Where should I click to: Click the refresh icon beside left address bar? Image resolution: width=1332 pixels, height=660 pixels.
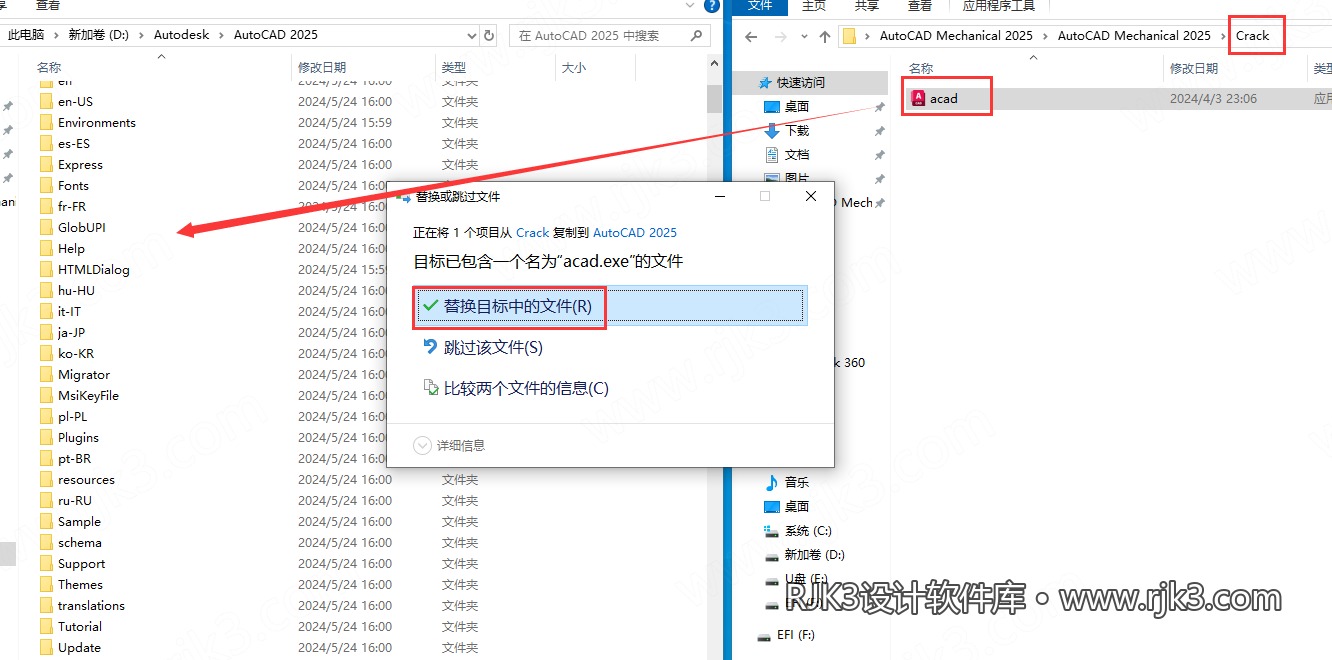(489, 35)
